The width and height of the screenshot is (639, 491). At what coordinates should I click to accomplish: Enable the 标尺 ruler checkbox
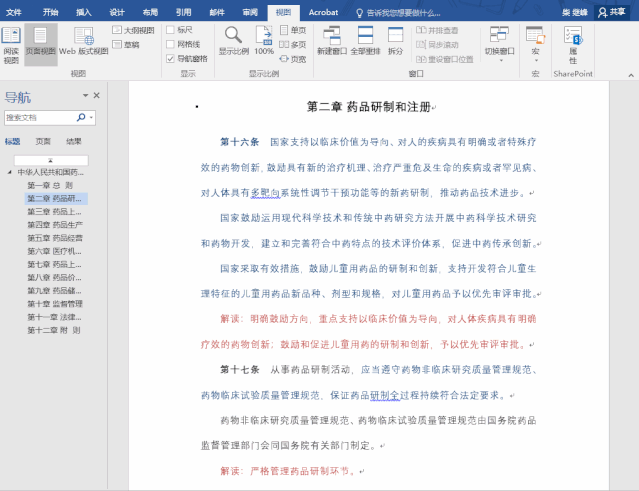171,31
